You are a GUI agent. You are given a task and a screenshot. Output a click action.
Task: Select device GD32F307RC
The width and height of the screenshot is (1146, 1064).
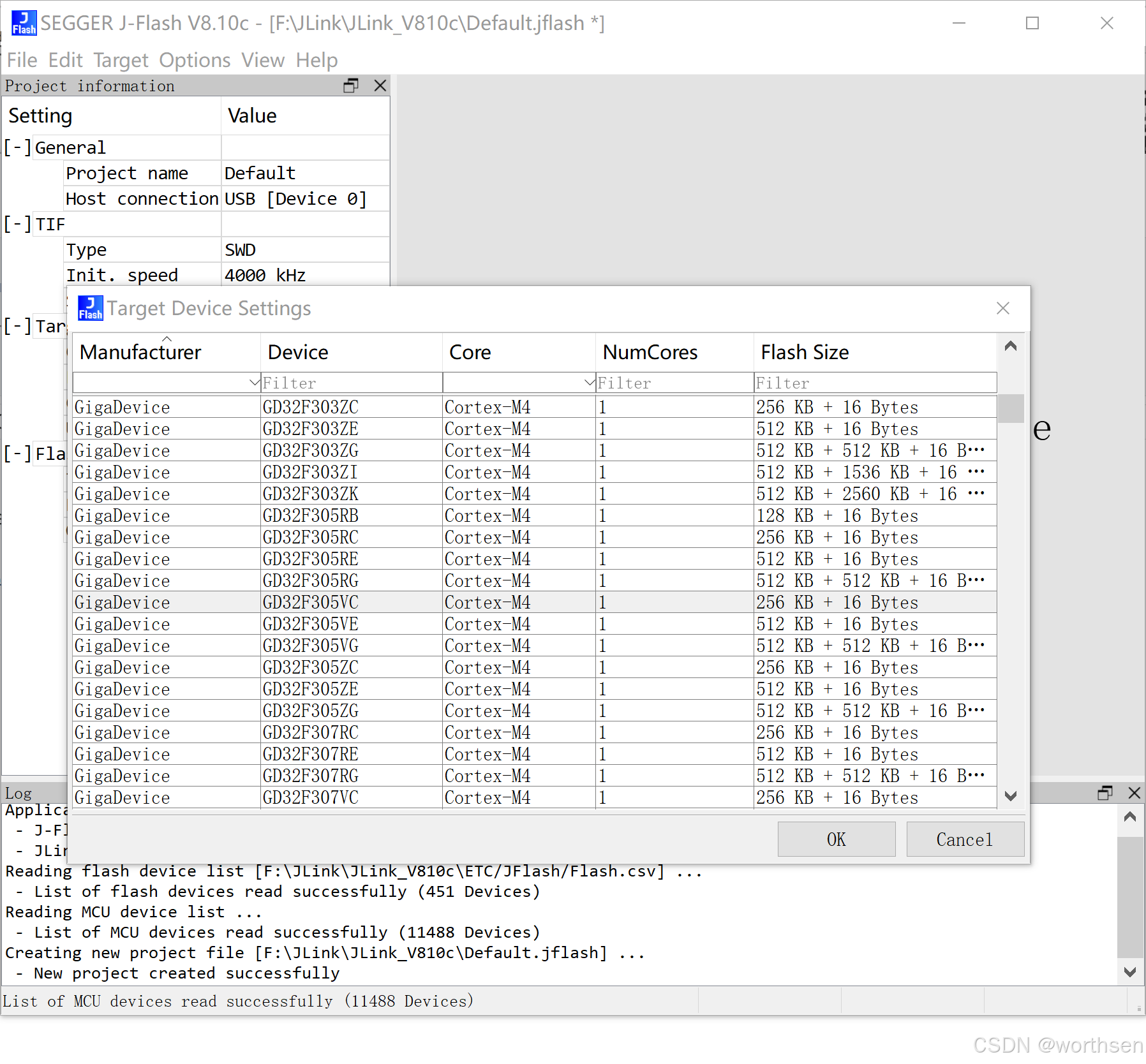tap(535, 732)
